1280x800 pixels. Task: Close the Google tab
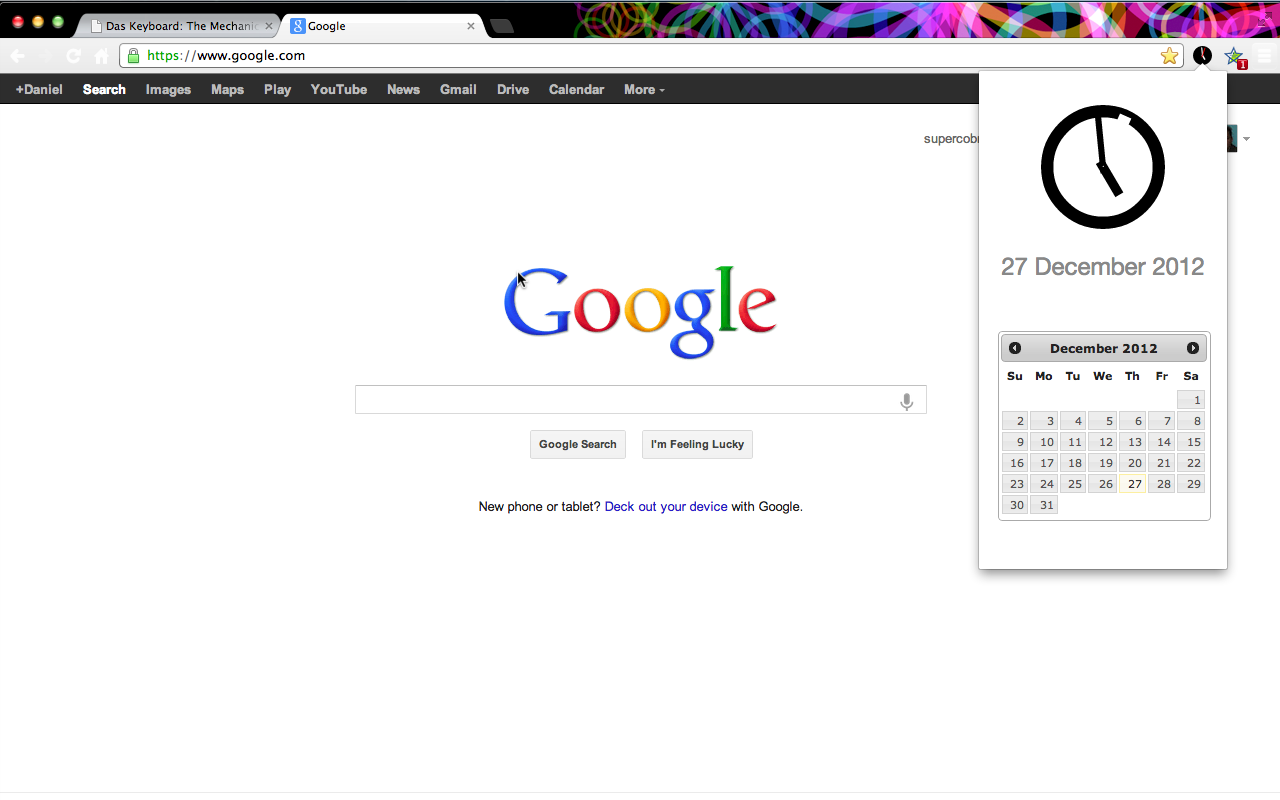(x=471, y=26)
